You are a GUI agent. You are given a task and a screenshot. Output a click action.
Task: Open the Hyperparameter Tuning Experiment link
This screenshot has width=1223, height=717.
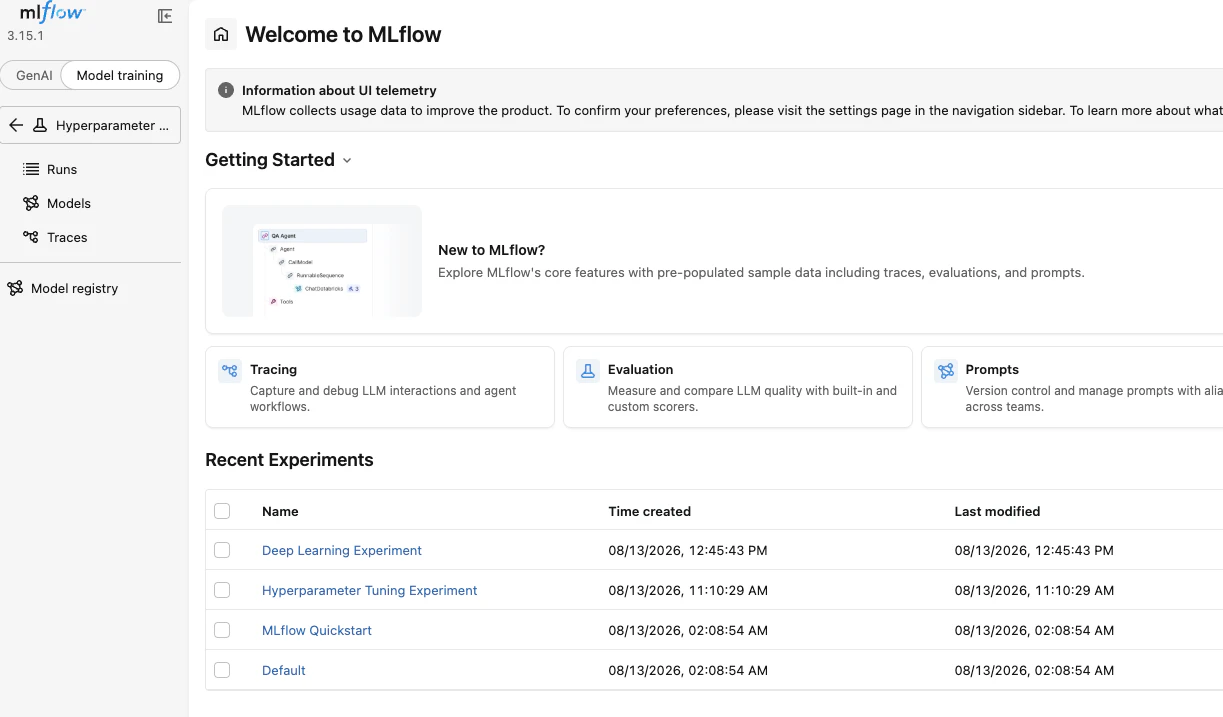(x=370, y=590)
